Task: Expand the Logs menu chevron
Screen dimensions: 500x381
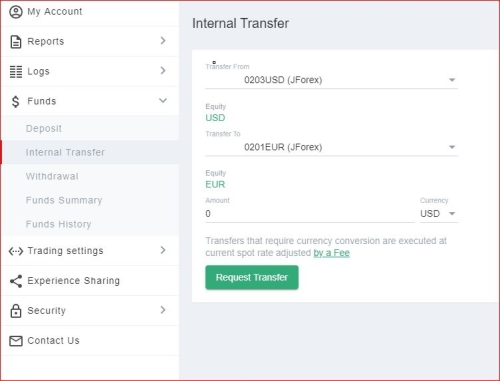Action: tap(163, 71)
